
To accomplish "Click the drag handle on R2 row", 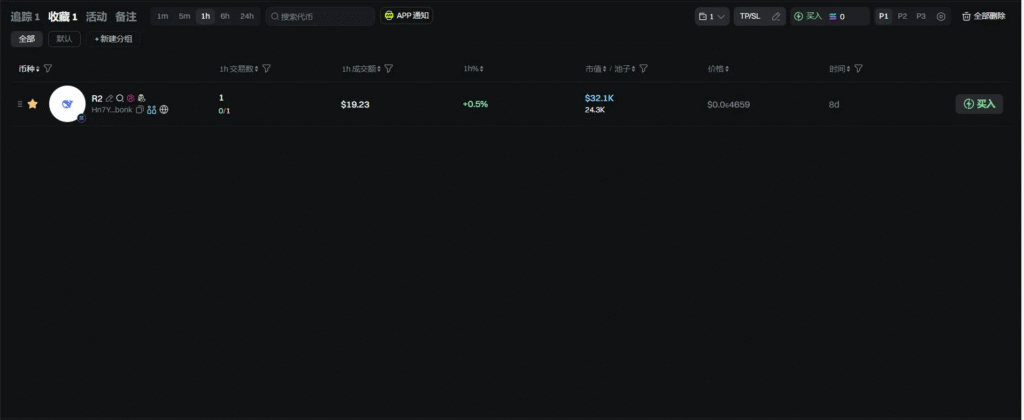I will pos(19,104).
